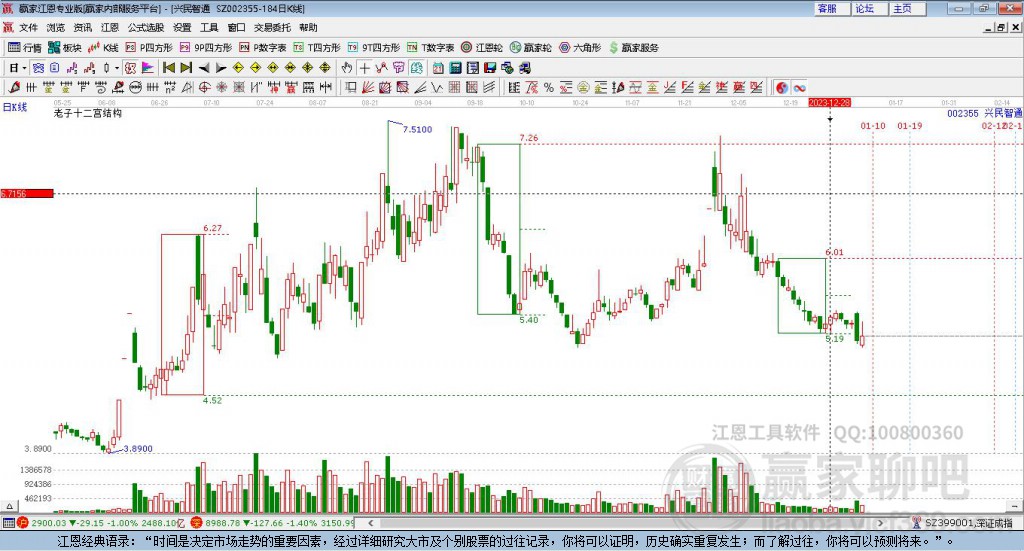Open the 设置 menu
1024x551 pixels.
182,27
